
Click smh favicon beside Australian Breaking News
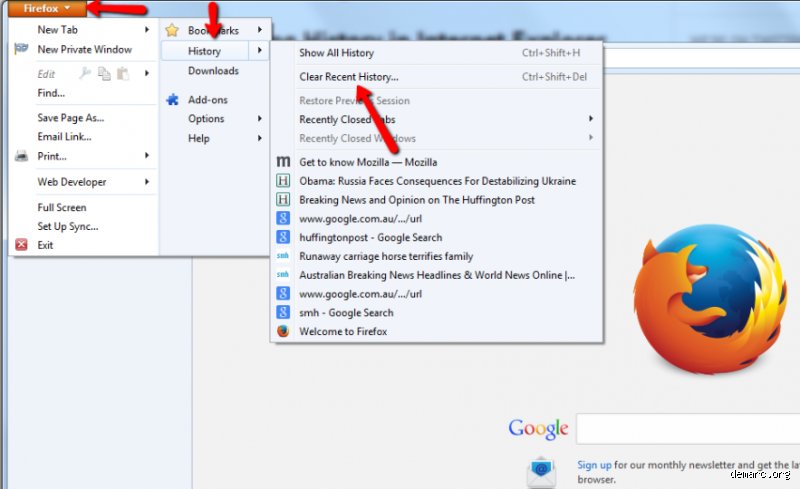[283, 275]
